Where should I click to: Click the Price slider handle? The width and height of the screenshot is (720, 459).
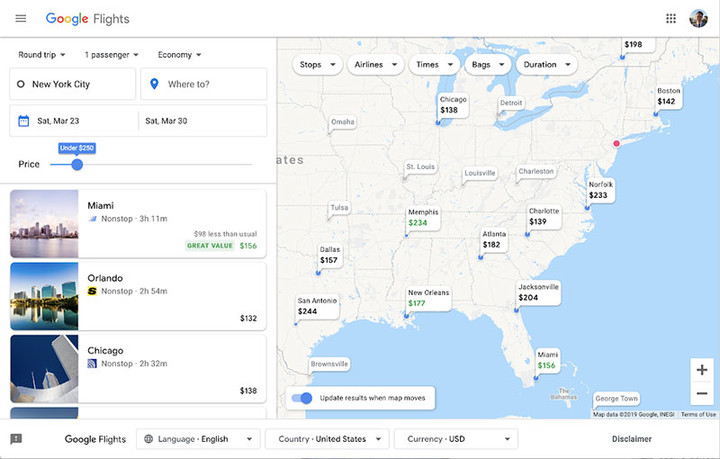[77, 164]
